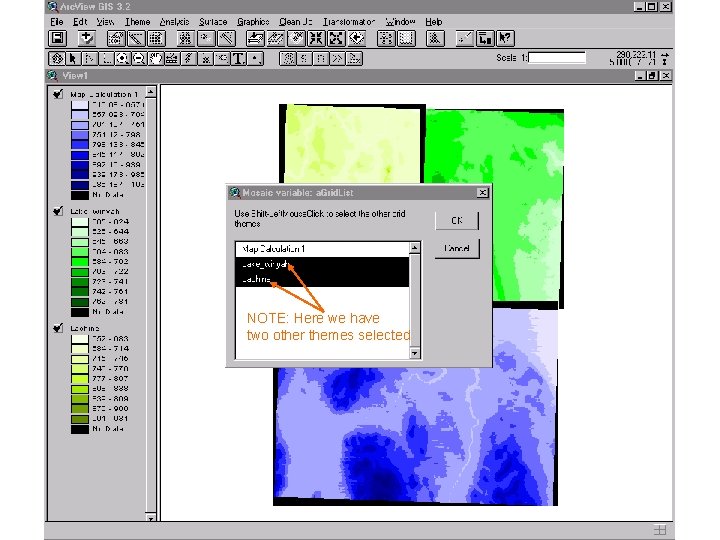Select the Zoom In magnifier tool
Screen dimensions: 720x540
click(x=123, y=58)
